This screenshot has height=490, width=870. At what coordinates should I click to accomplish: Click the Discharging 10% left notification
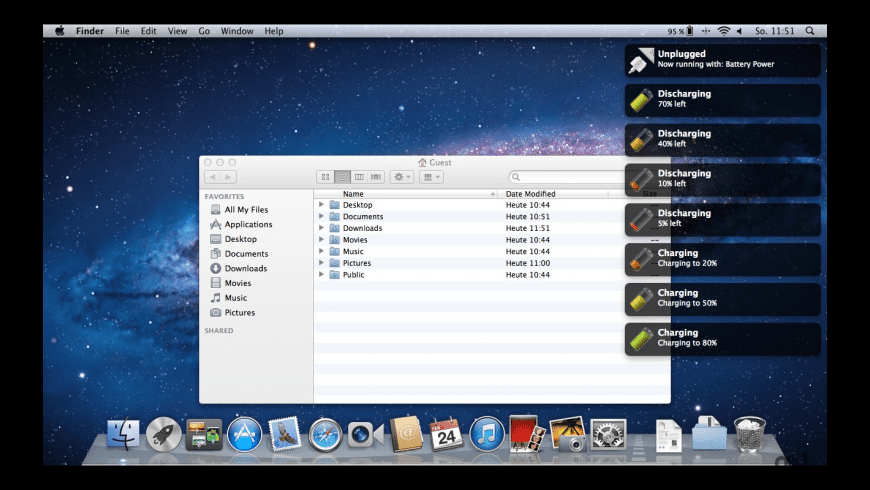(722, 180)
